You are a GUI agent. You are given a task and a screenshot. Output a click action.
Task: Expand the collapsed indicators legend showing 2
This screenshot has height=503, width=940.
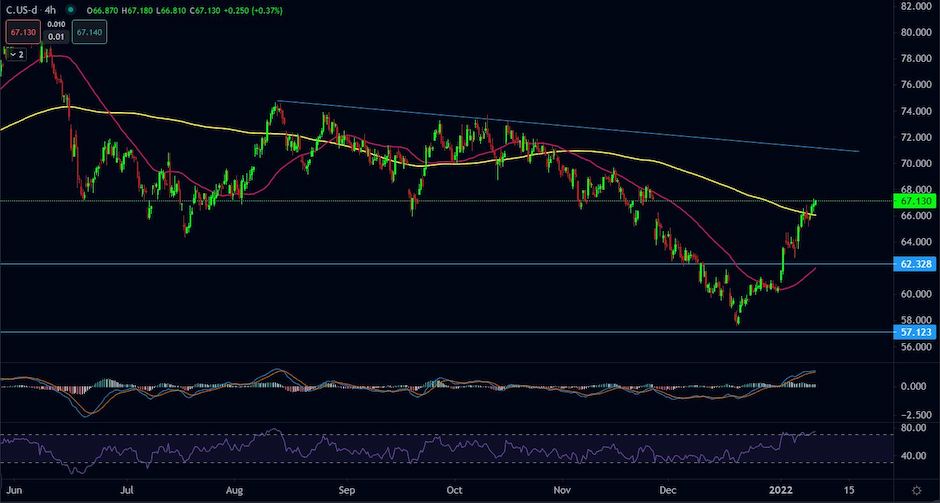coord(16,55)
